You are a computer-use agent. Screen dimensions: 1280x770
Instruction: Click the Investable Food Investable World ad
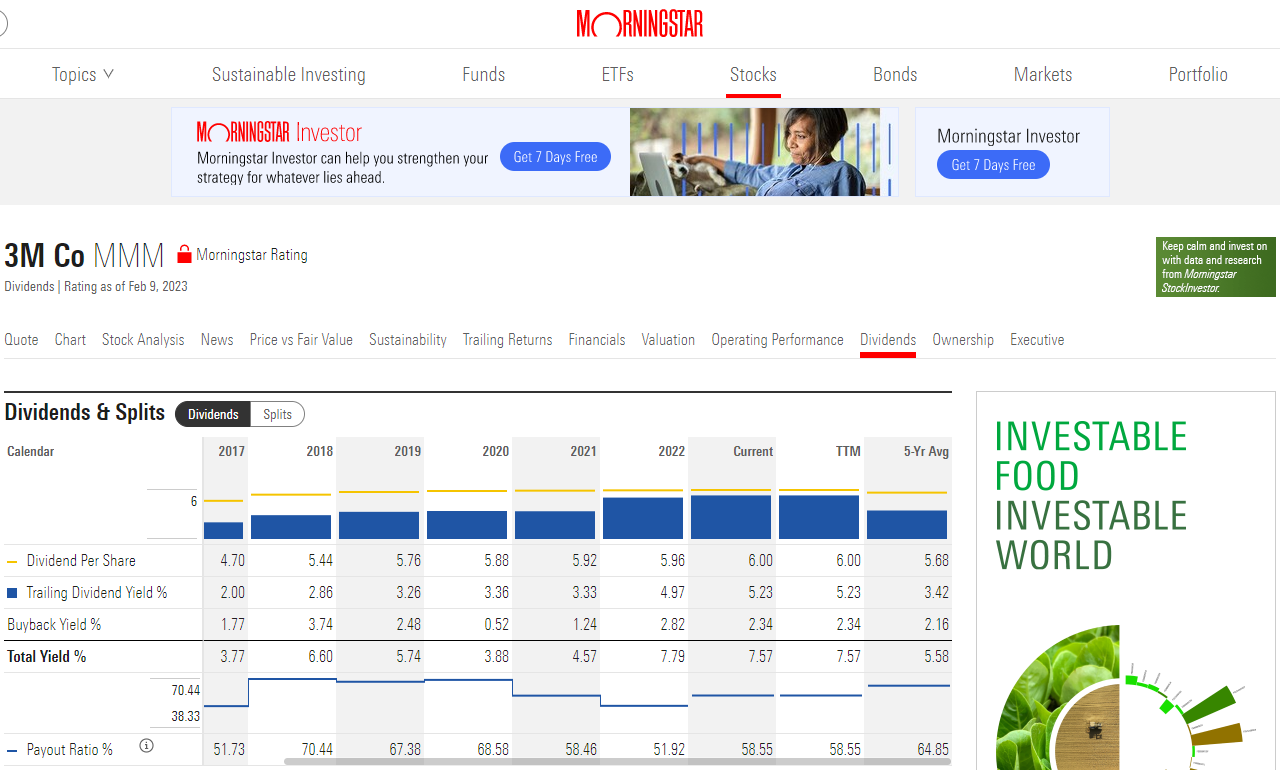click(x=1126, y=580)
